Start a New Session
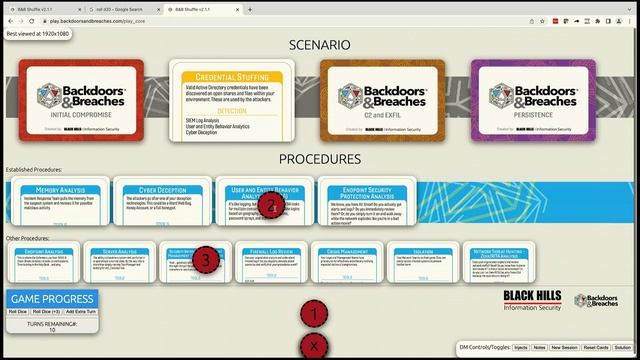This screenshot has width=640, height=360. tap(564, 347)
